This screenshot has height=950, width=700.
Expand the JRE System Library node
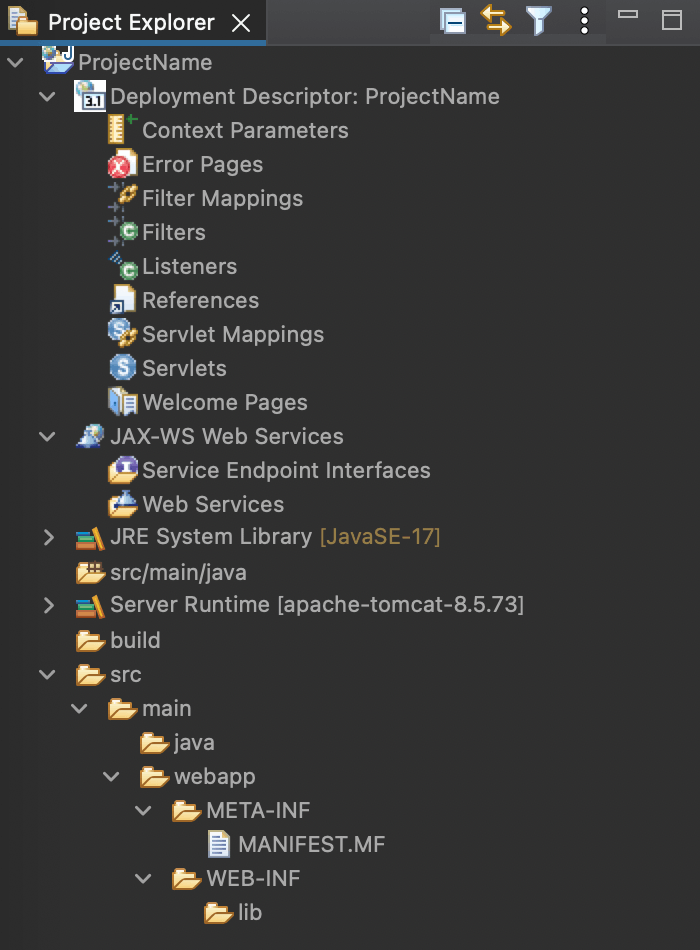(x=48, y=537)
